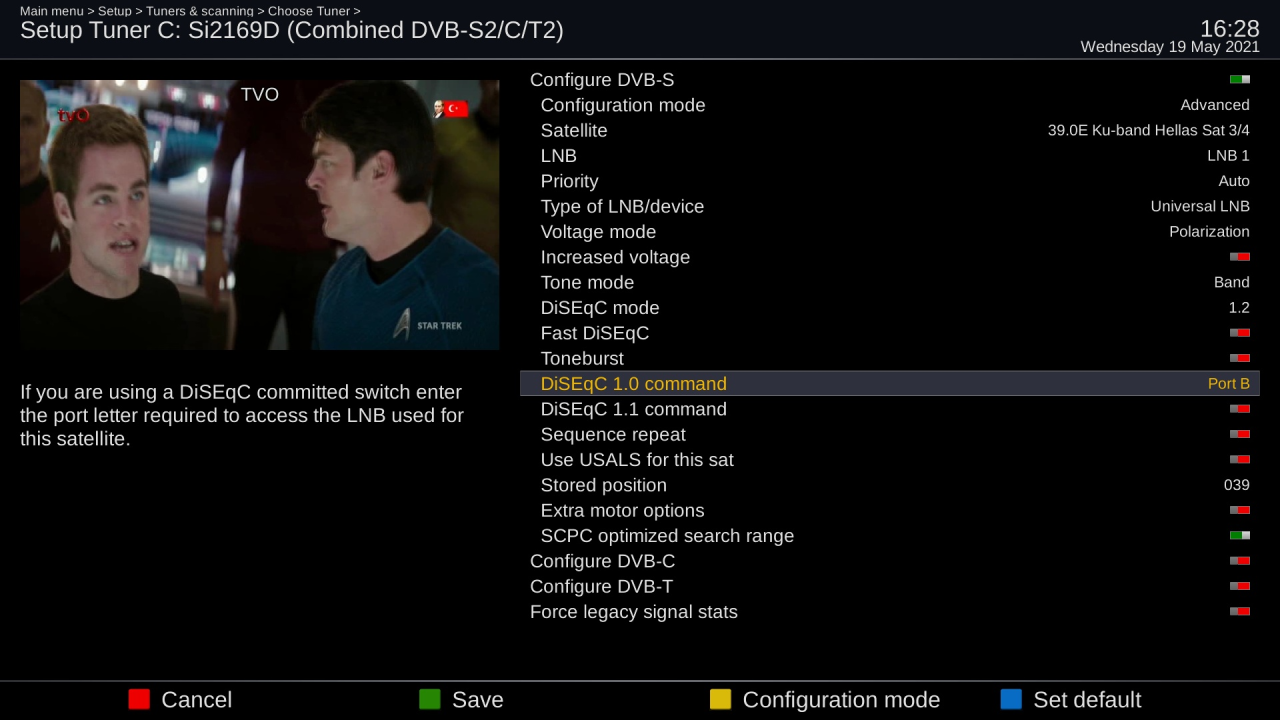Screen dimensions: 1280x720
Task: Change DiSEqC 1.0 command Port B value
Action: click(1229, 384)
